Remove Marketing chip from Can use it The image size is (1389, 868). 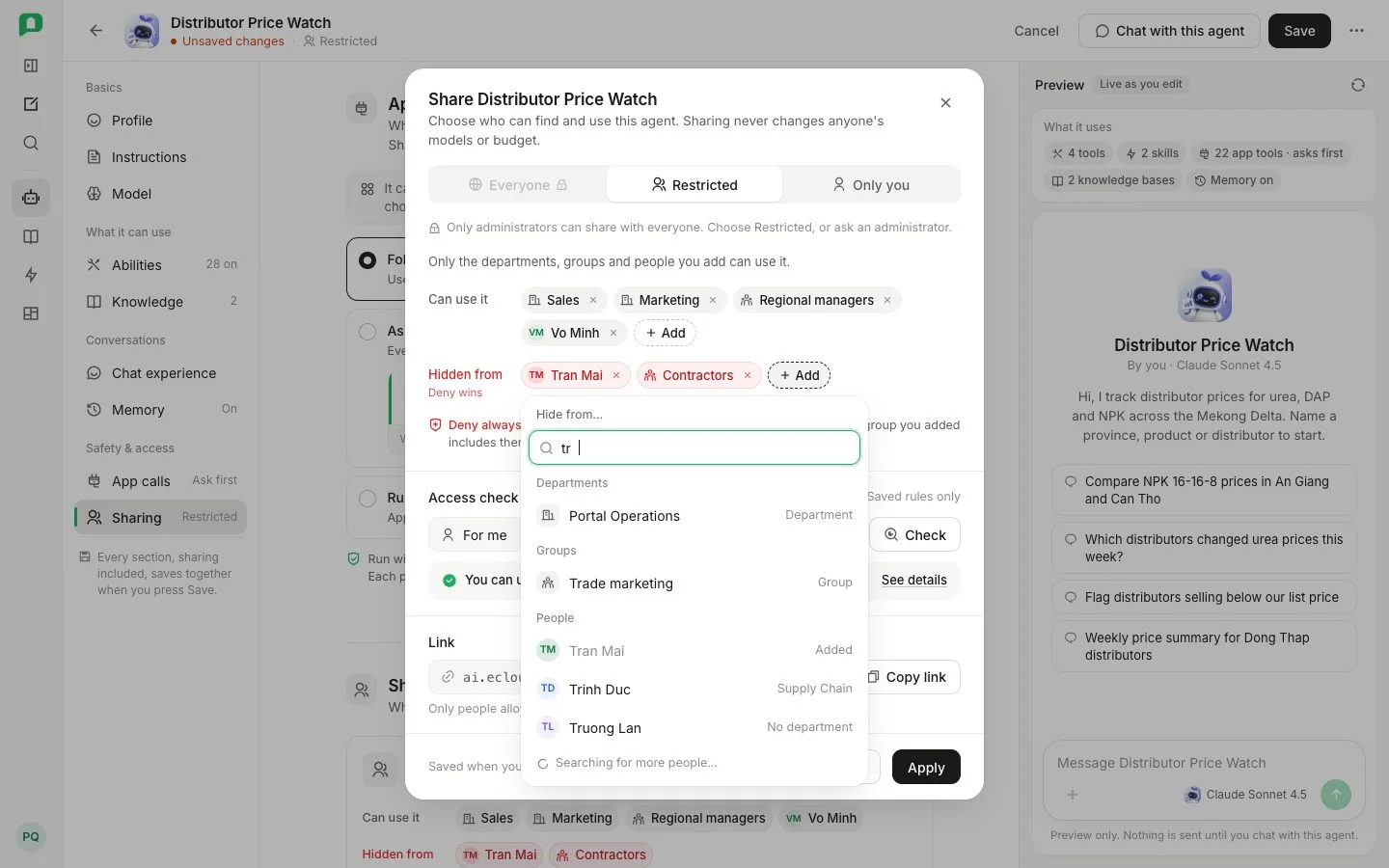(x=713, y=300)
